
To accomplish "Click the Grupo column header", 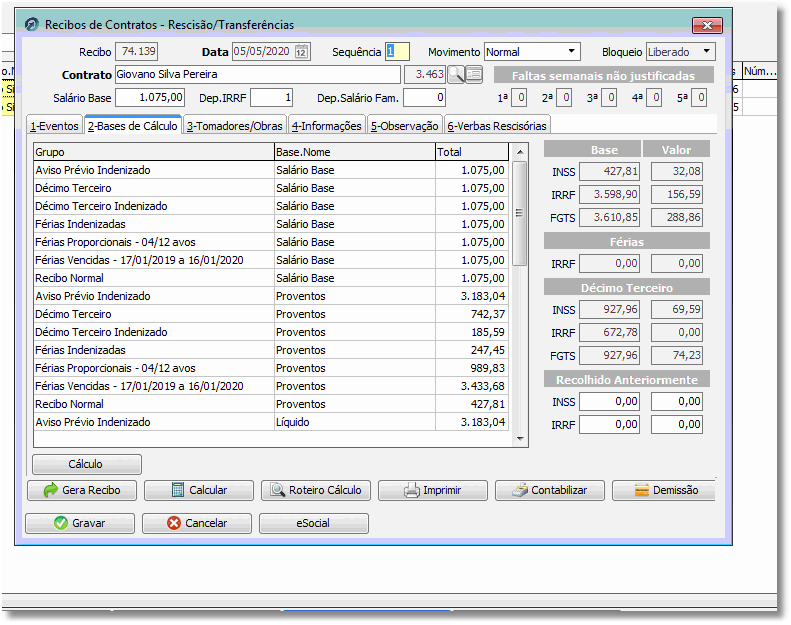I will tap(154, 152).
